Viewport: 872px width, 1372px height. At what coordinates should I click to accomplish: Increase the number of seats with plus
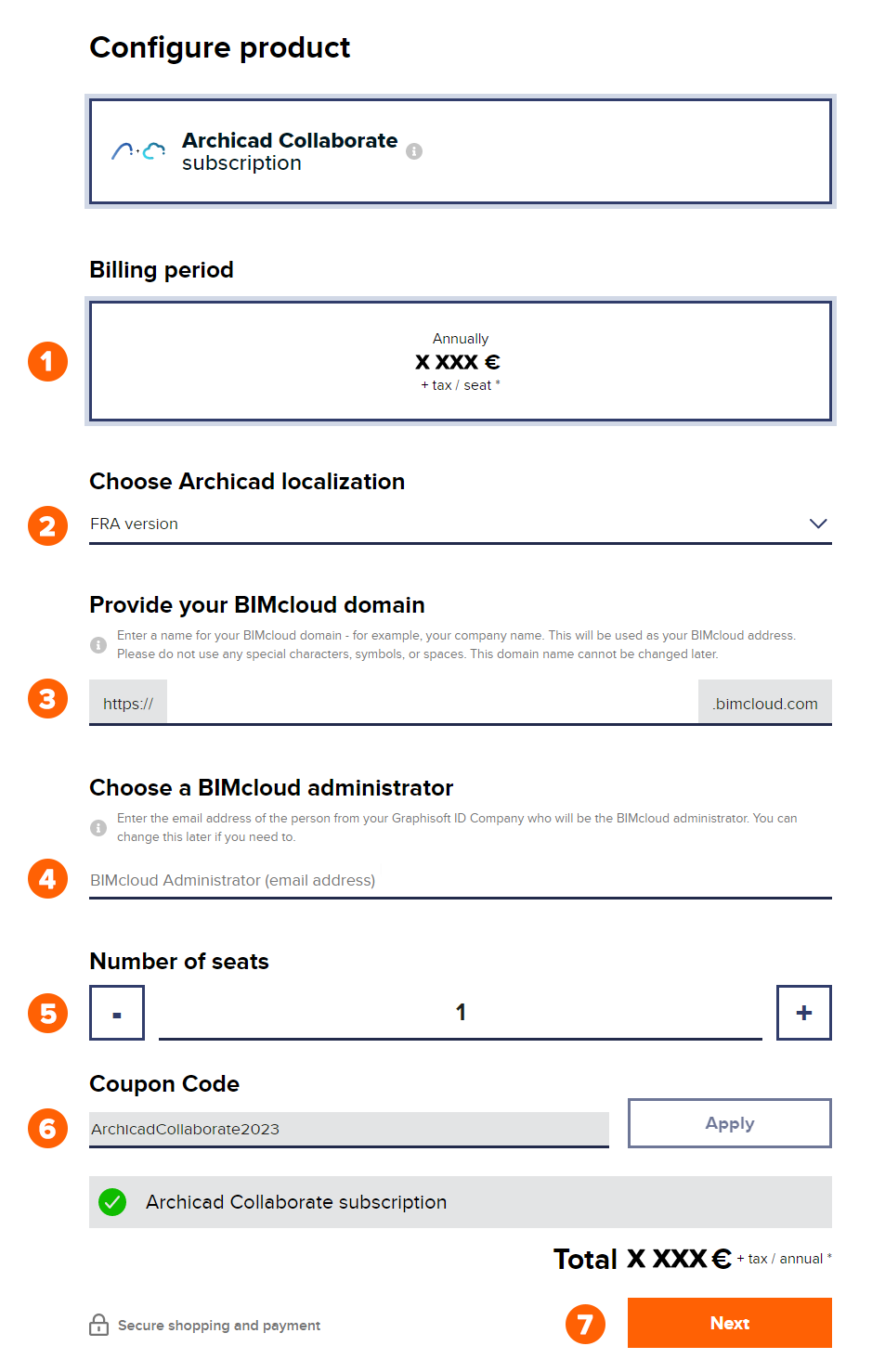(x=804, y=1013)
